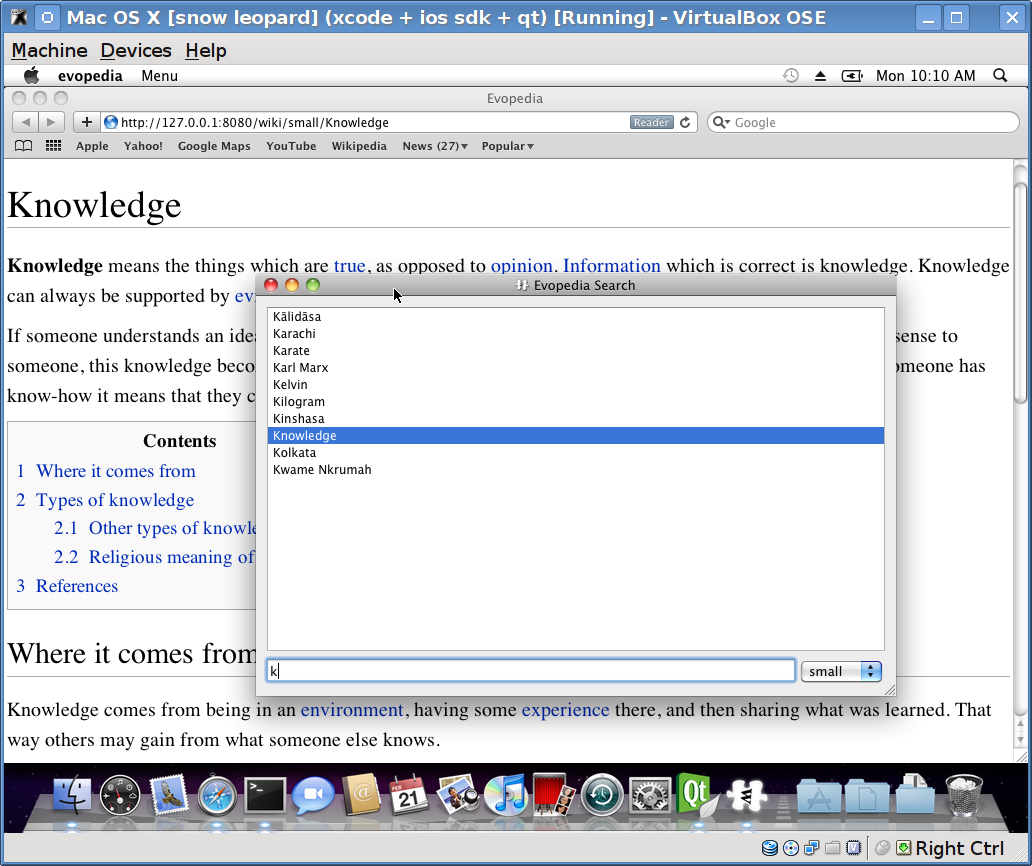The height and width of the screenshot is (866, 1032).
Task: Click the Spotlight magnifying glass icon
Action: 1000,76
